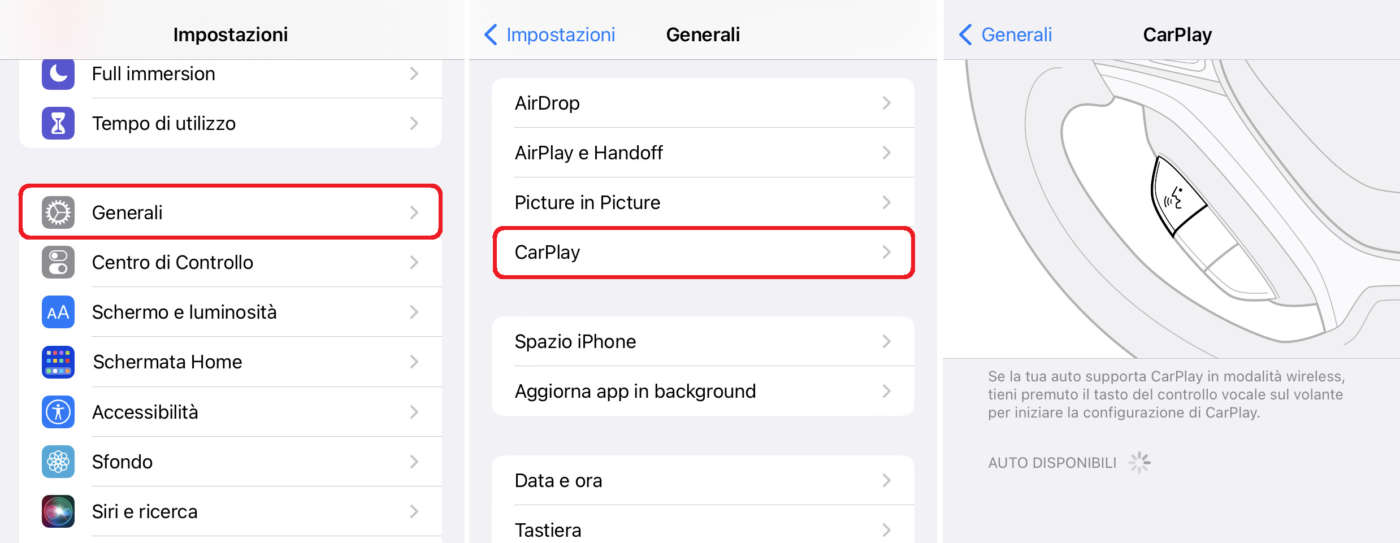Tap the Tempo di utilizzo hourglass icon
The width and height of the screenshot is (1400, 543).
tap(58, 124)
